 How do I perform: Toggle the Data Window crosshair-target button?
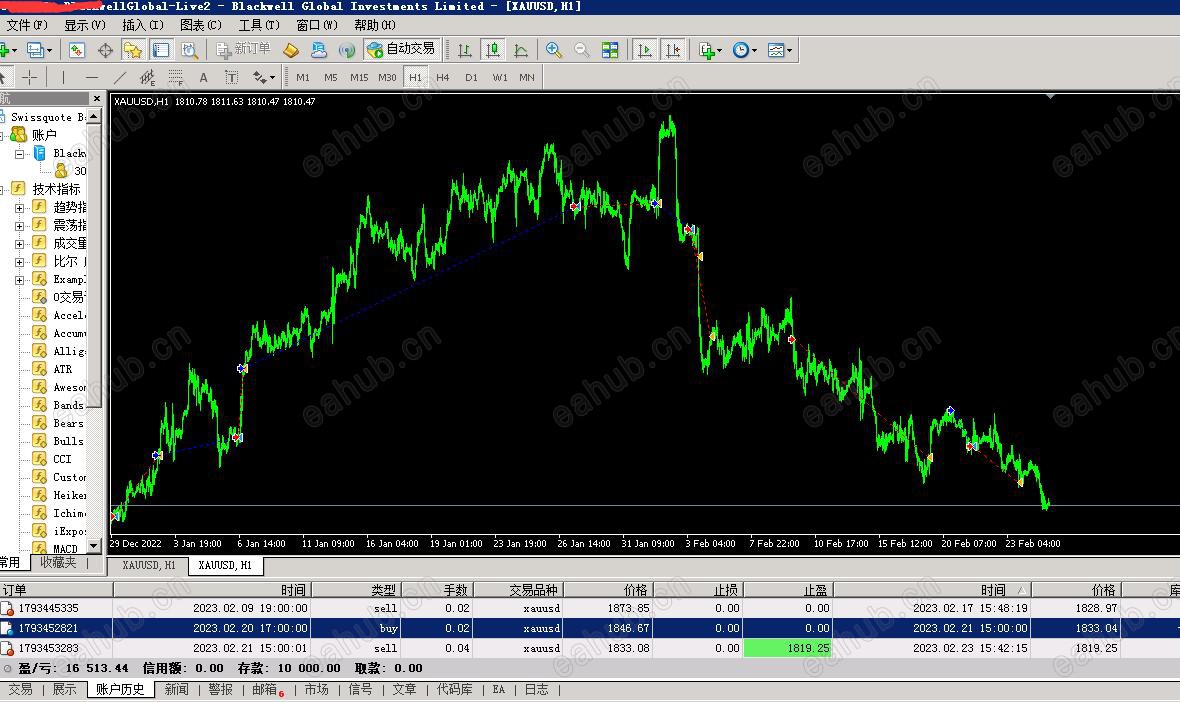(105, 50)
